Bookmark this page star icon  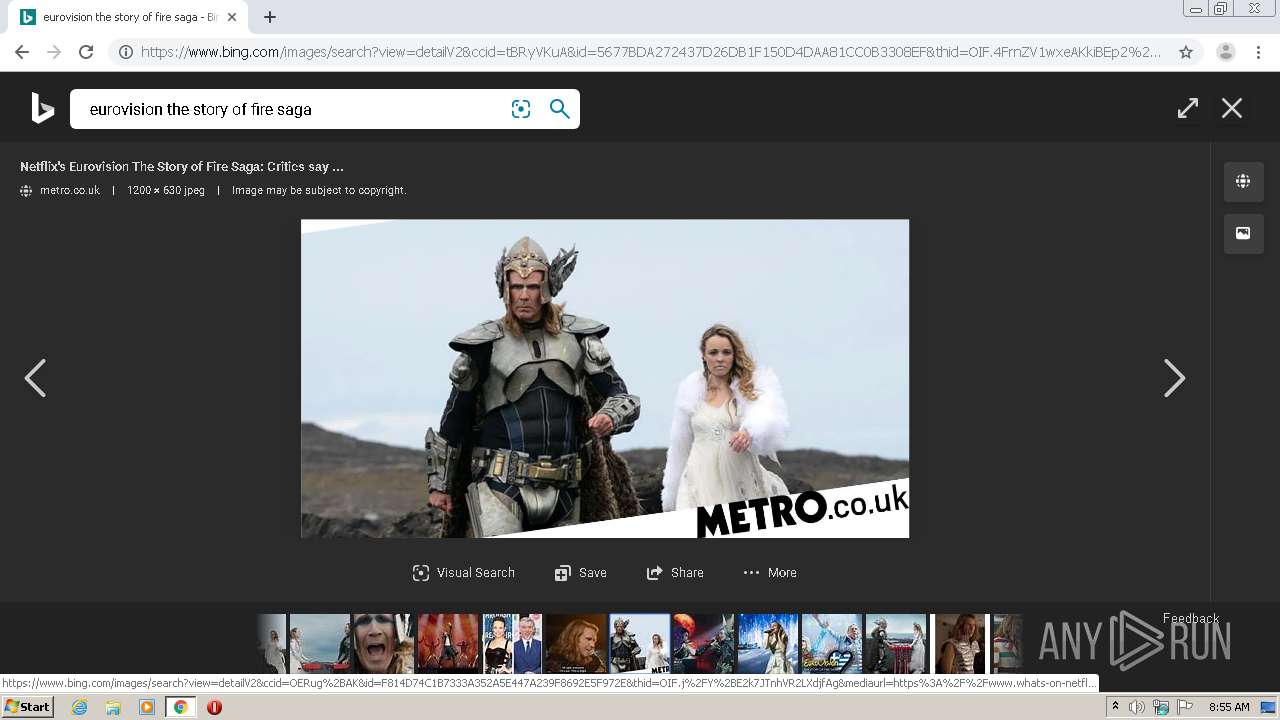[x=1186, y=52]
